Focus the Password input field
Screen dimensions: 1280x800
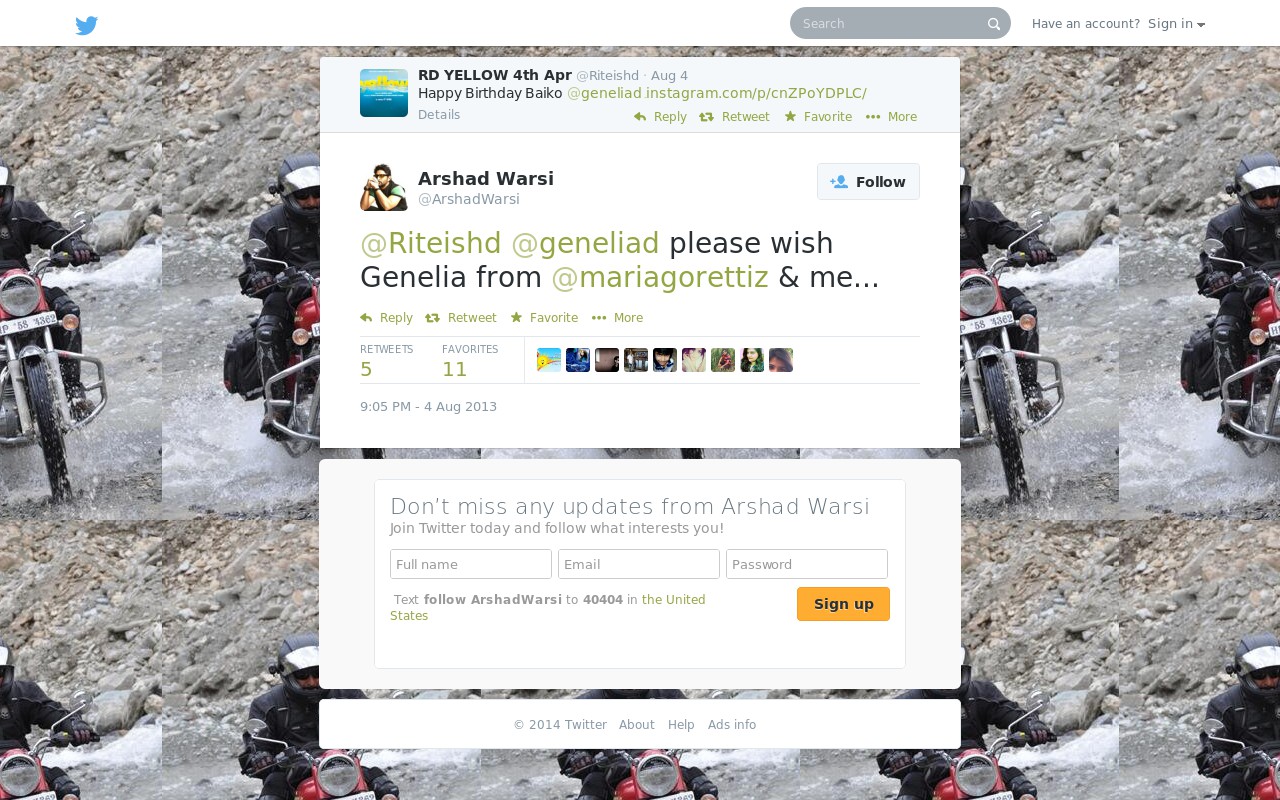coord(807,564)
